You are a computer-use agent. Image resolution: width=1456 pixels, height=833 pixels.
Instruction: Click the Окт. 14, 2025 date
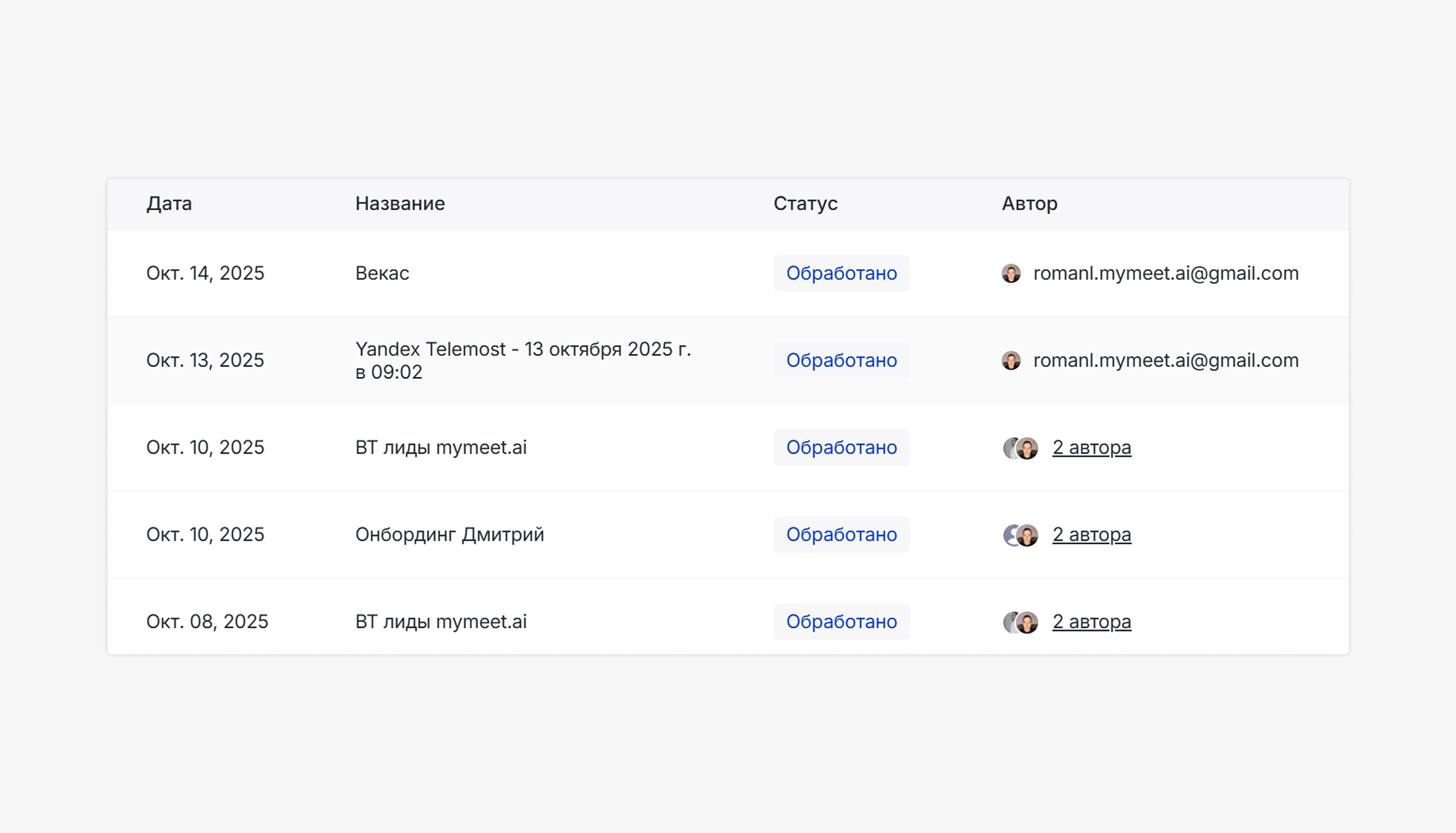[205, 273]
